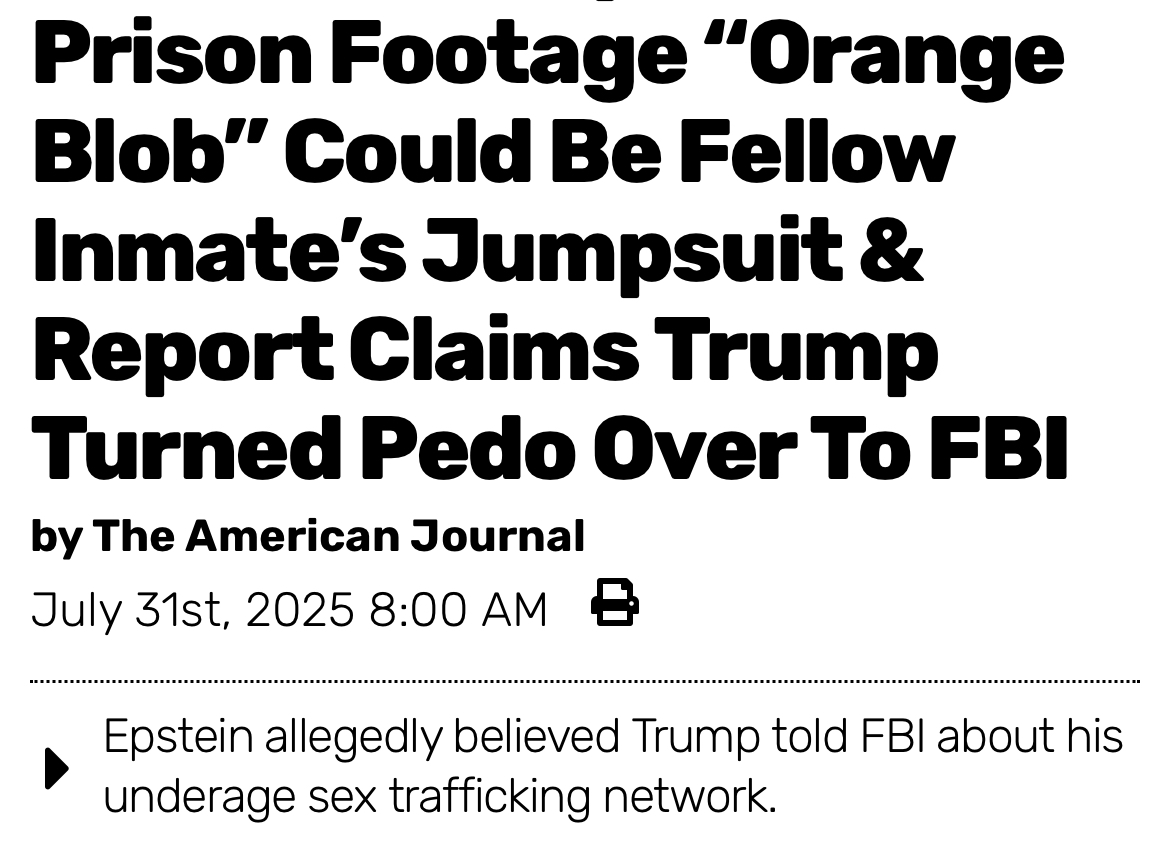
Task: Click the 8:00 AM timestamp
Action: (458, 609)
